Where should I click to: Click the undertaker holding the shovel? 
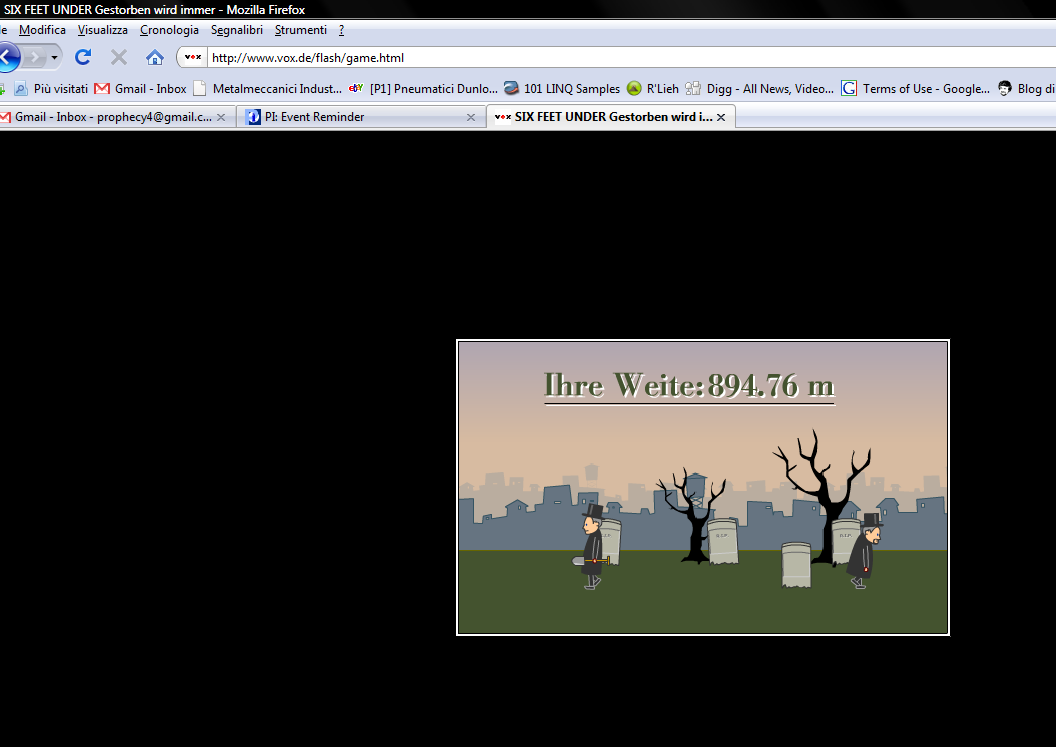(x=593, y=547)
